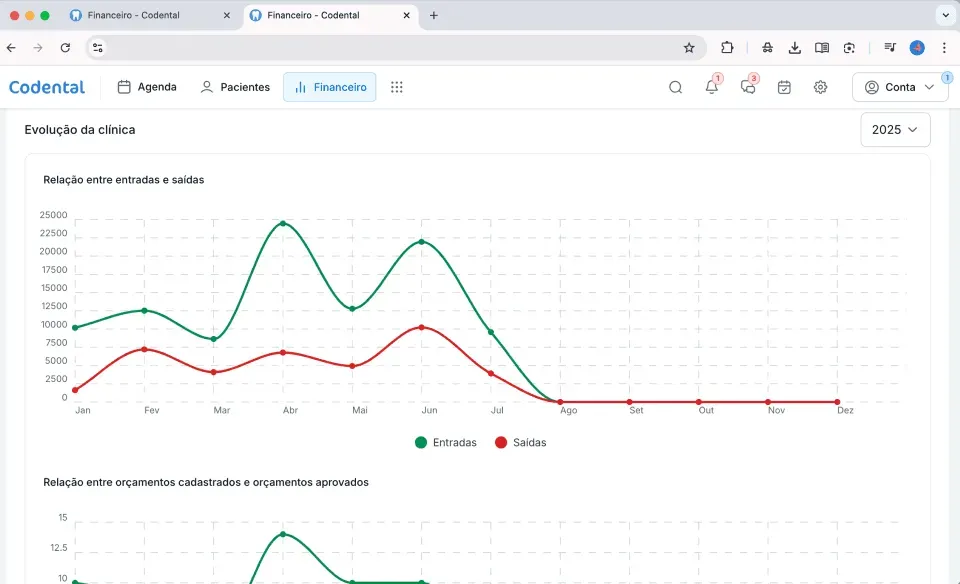Bookmark this page with the star icon

click(689, 48)
